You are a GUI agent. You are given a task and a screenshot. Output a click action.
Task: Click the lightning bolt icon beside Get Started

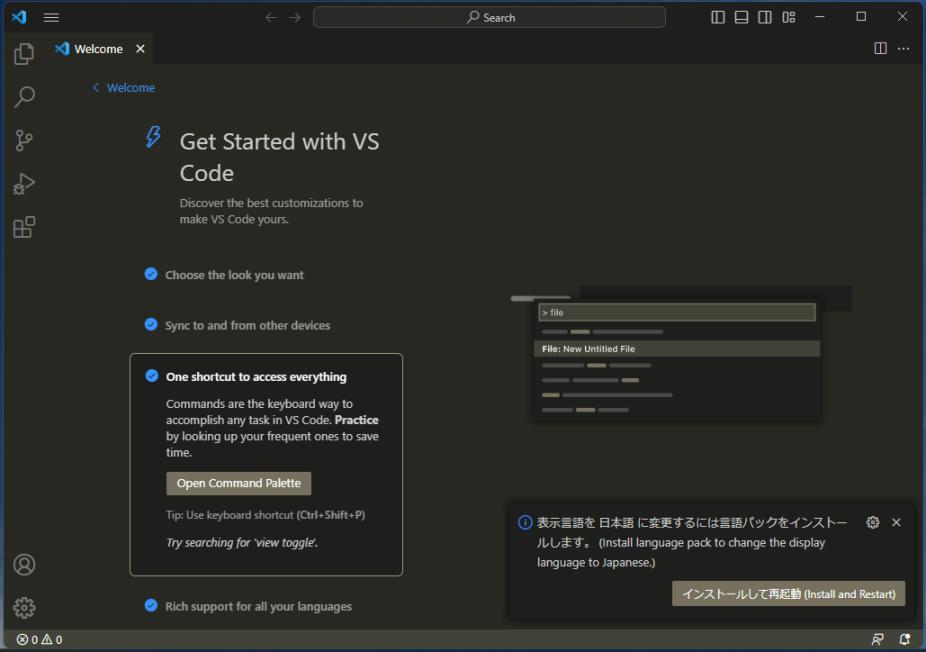[153, 136]
